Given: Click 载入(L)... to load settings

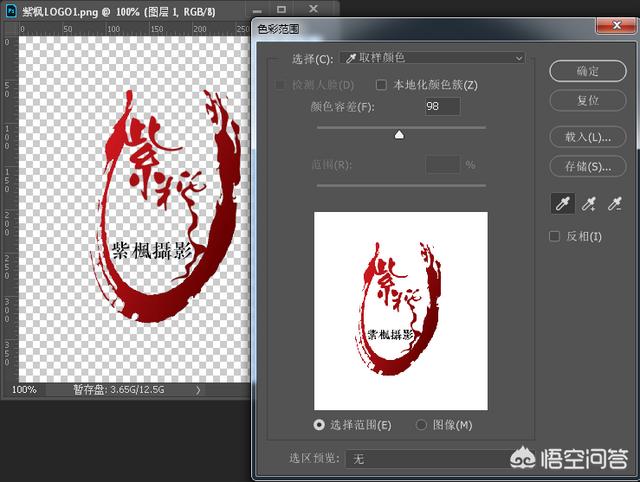Looking at the screenshot, I should pos(587,136).
